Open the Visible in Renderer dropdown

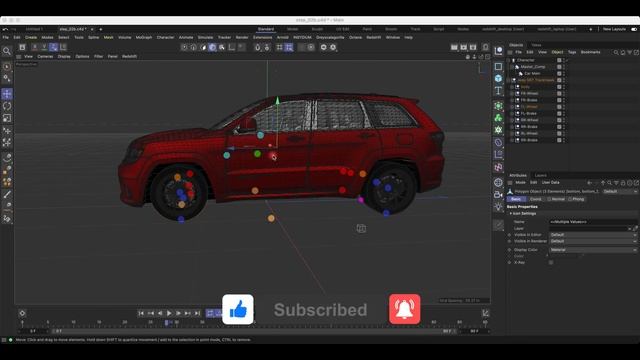[593, 241]
